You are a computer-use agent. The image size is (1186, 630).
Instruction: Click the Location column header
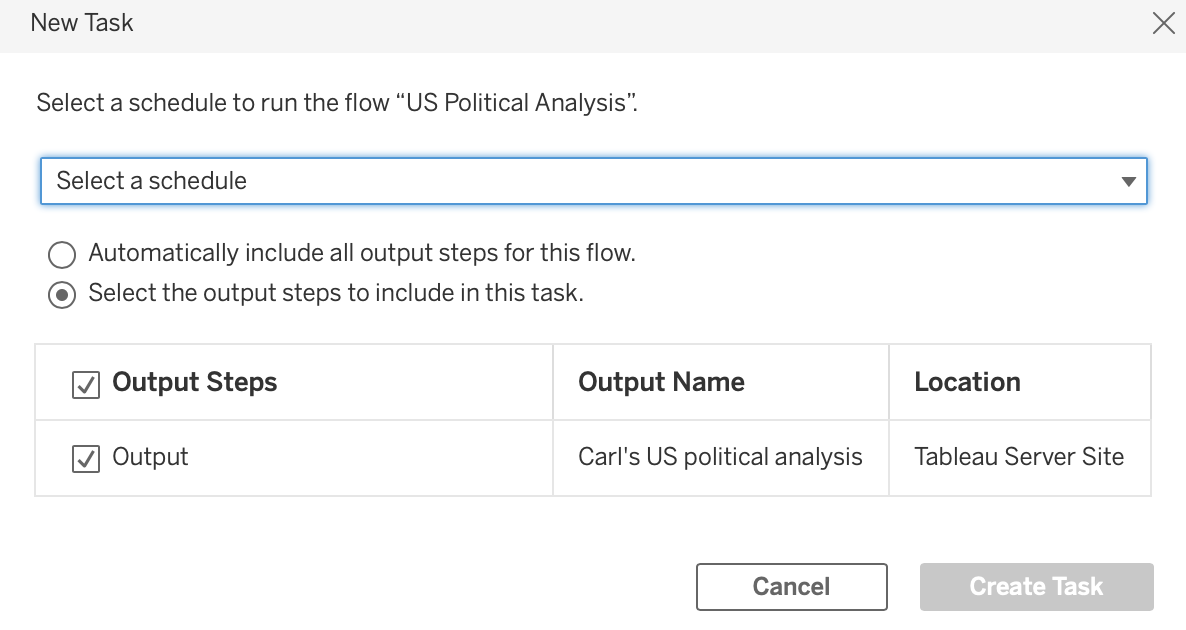point(967,382)
